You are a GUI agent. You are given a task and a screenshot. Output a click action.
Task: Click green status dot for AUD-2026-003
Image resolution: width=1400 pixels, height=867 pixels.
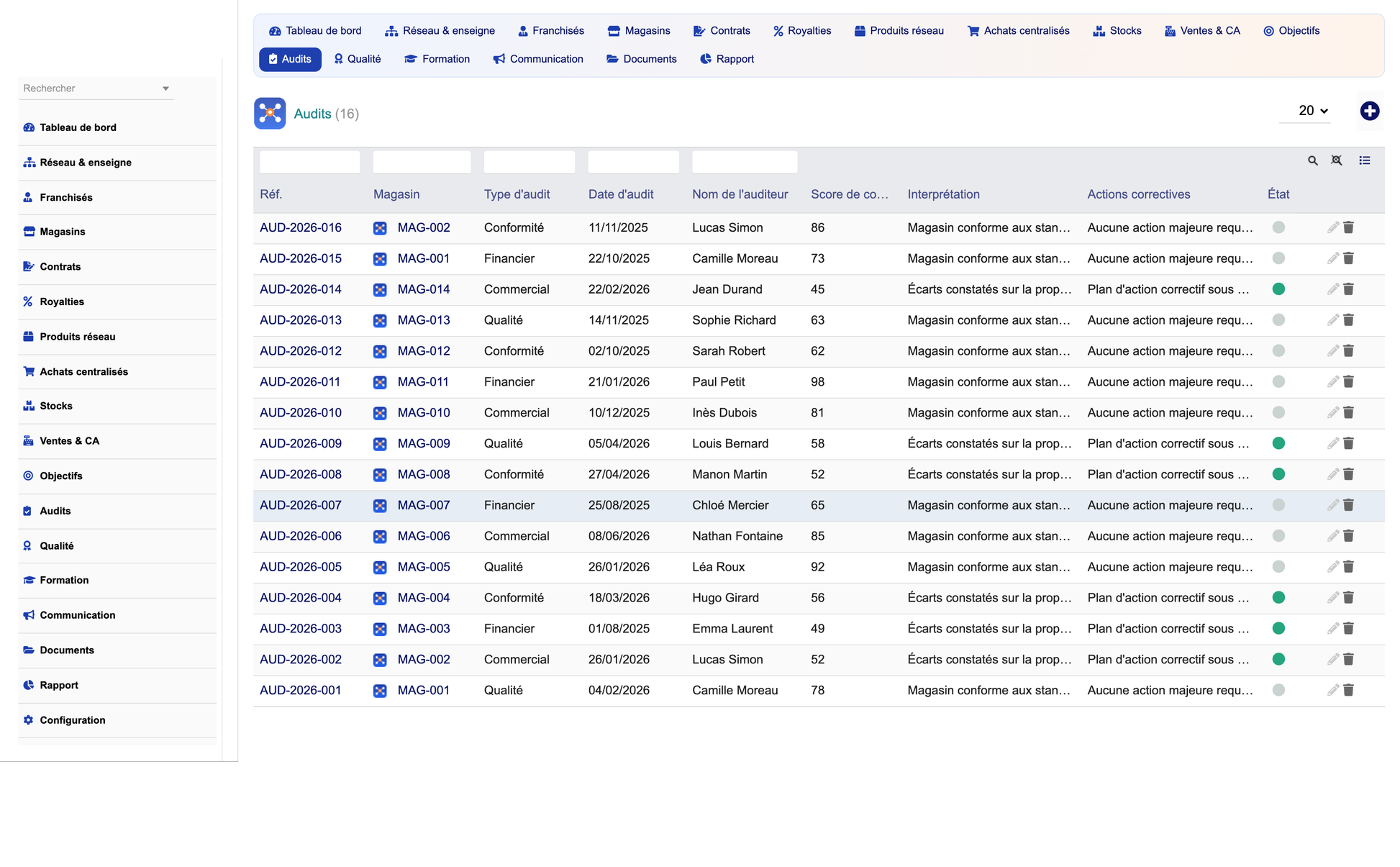click(x=1278, y=629)
